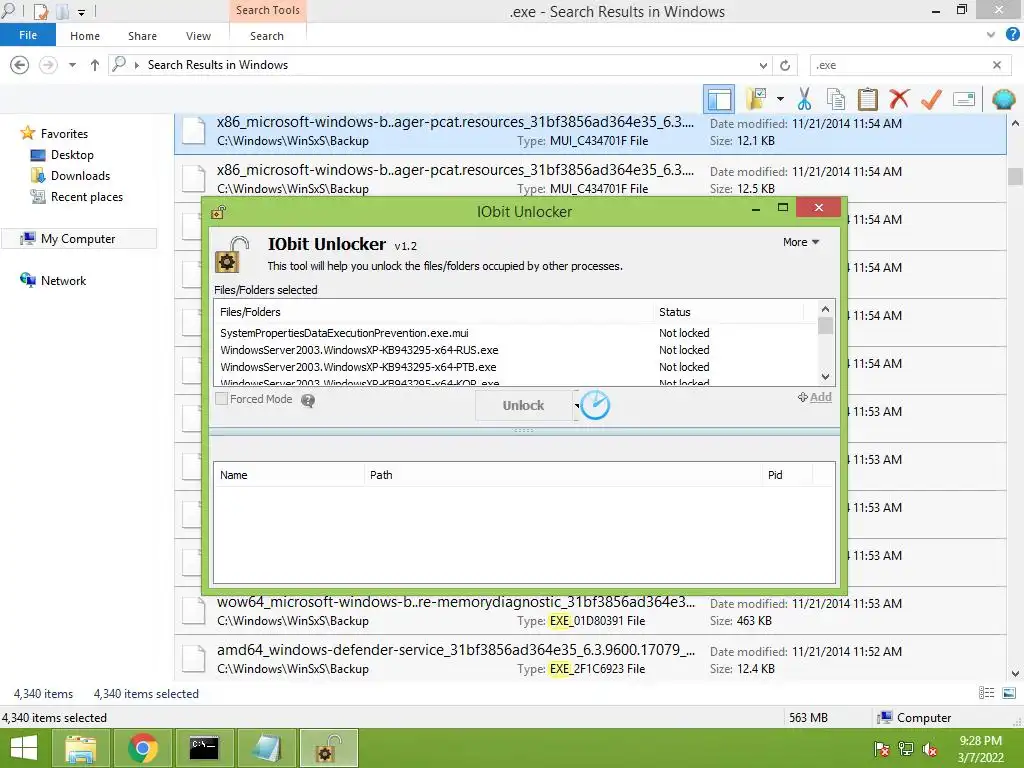This screenshot has height=768, width=1024.
Task: Expand the ribbon with the chevron beside help
Action: coord(991,35)
